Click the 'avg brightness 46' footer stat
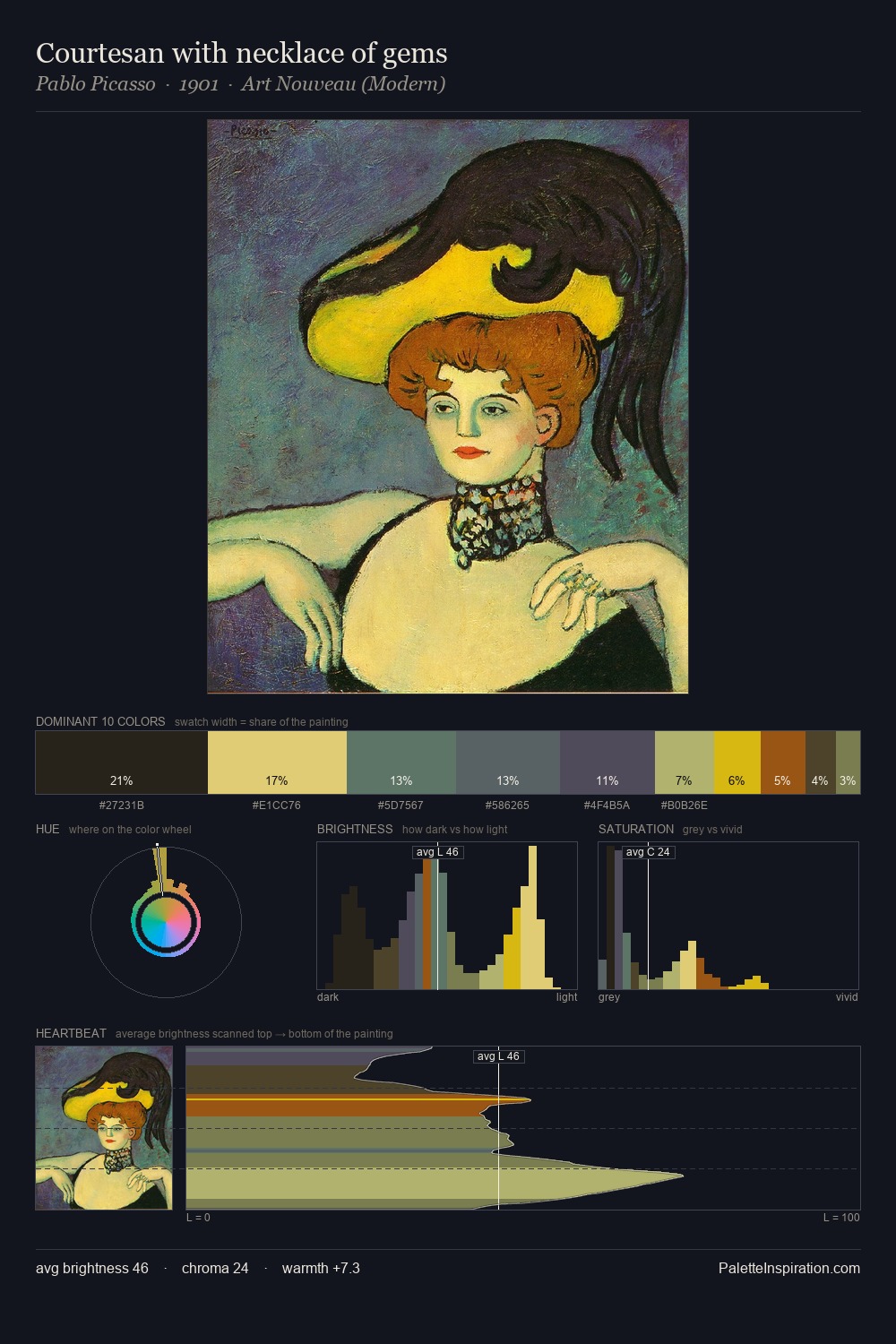 coord(92,1268)
